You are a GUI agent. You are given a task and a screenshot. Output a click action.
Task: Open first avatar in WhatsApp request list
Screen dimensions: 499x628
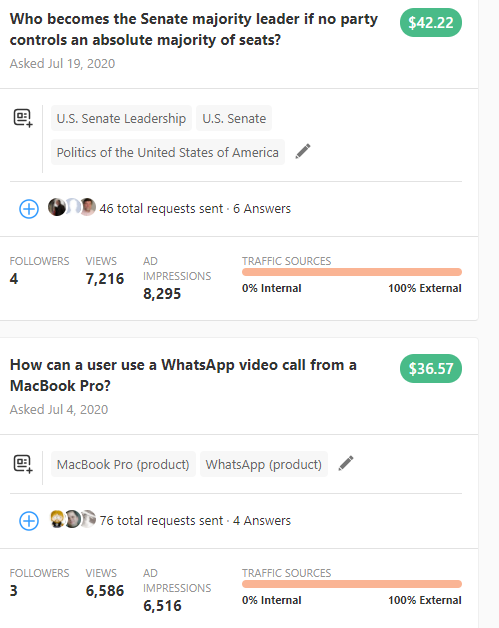click(57, 519)
